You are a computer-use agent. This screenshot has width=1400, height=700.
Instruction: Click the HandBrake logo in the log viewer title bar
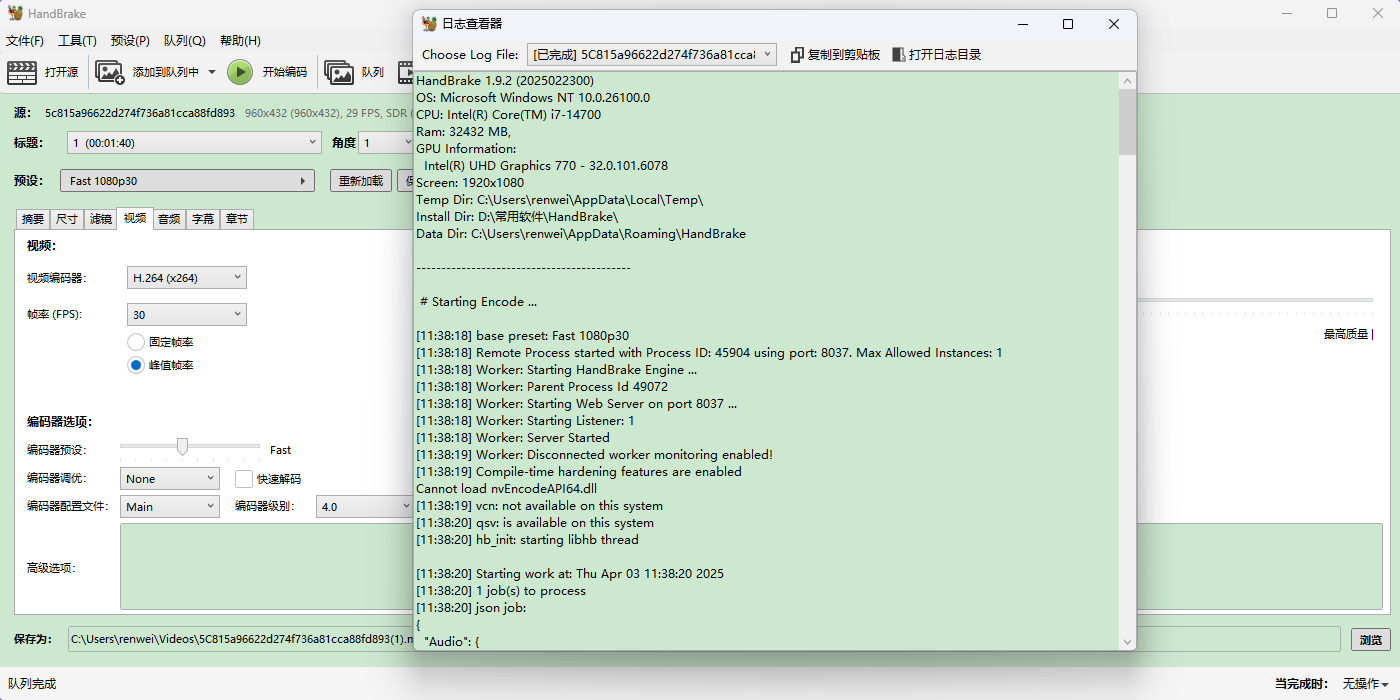pos(430,24)
